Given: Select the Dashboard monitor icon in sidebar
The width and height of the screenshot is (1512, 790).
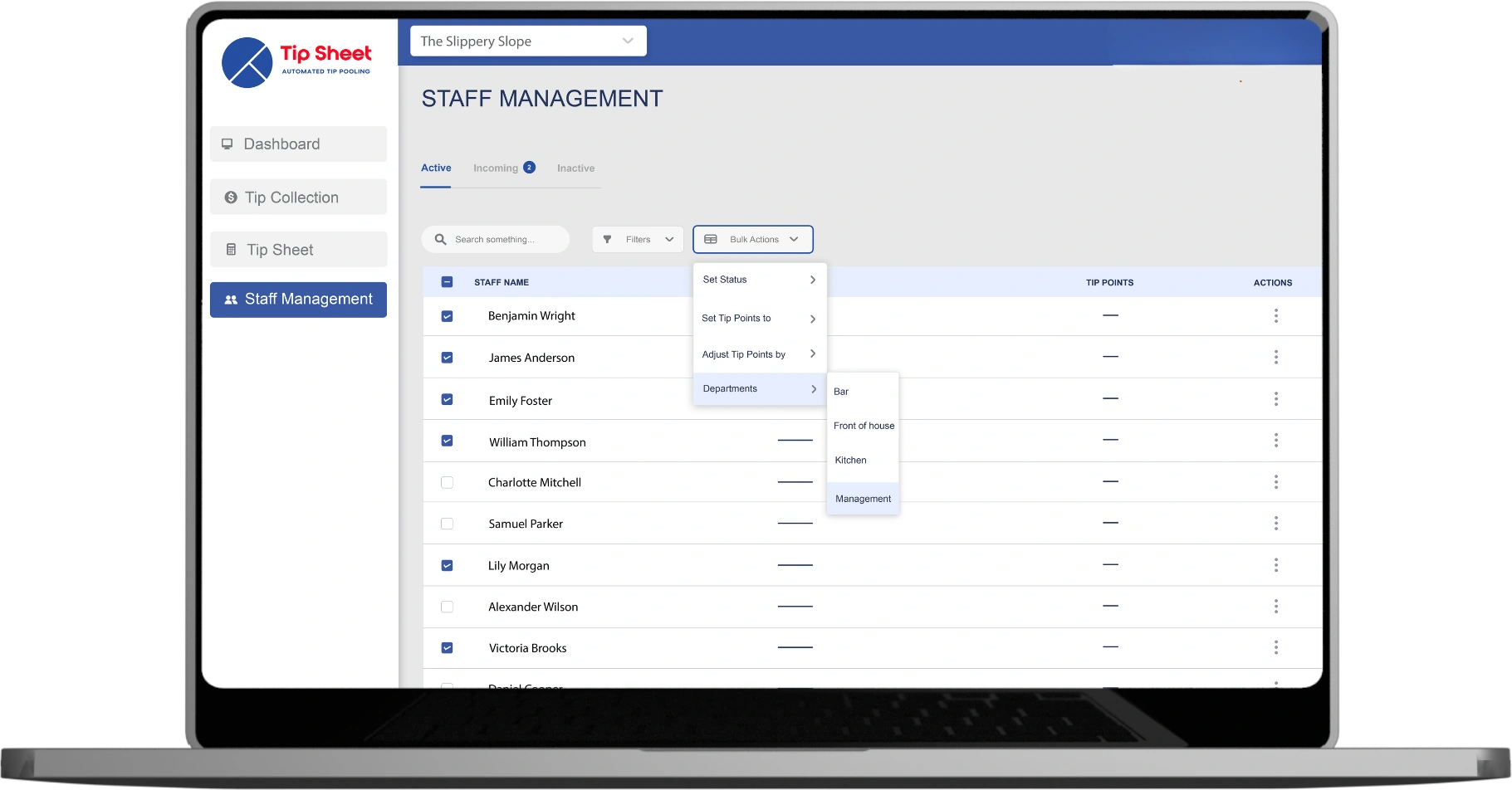Looking at the screenshot, I should pyautogui.click(x=228, y=144).
